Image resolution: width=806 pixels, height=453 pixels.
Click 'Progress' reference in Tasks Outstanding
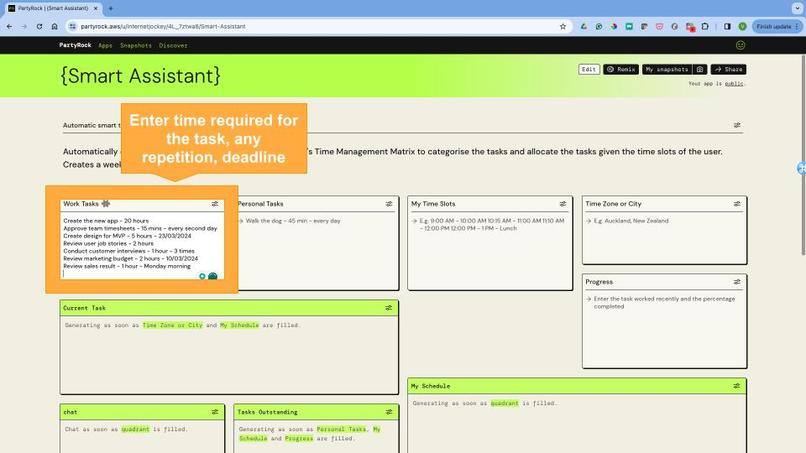point(299,439)
